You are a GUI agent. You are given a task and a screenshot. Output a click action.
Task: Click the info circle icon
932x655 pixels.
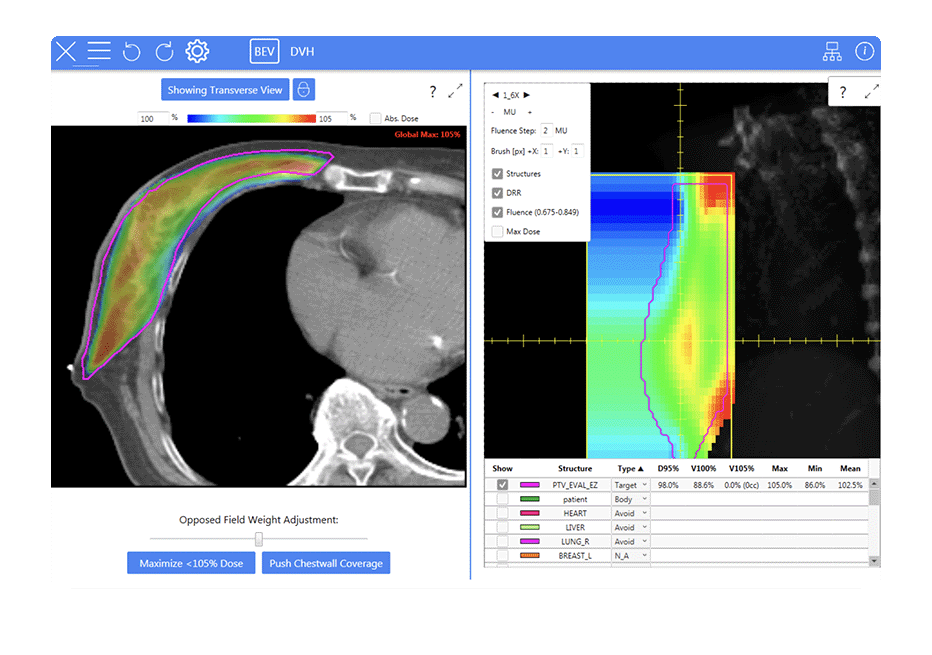[x=864, y=52]
